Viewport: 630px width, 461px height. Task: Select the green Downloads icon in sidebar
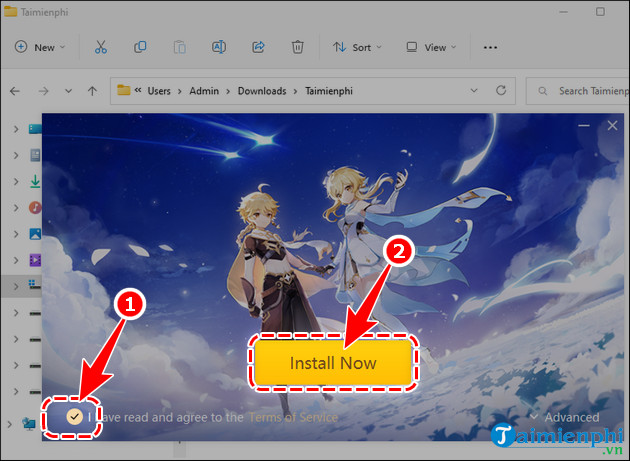coord(35,181)
